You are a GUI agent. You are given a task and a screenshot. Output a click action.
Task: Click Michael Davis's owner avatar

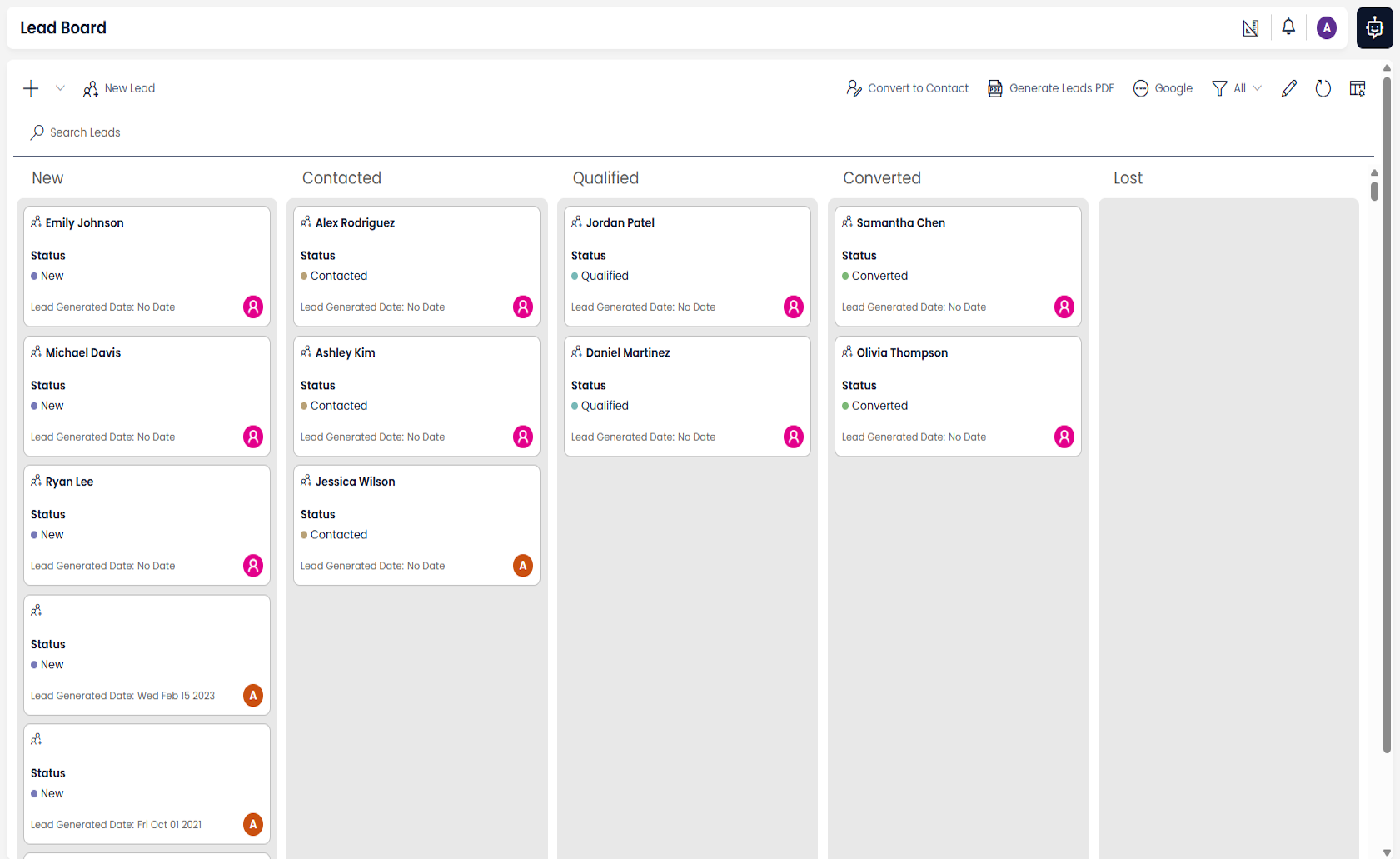[x=253, y=437]
